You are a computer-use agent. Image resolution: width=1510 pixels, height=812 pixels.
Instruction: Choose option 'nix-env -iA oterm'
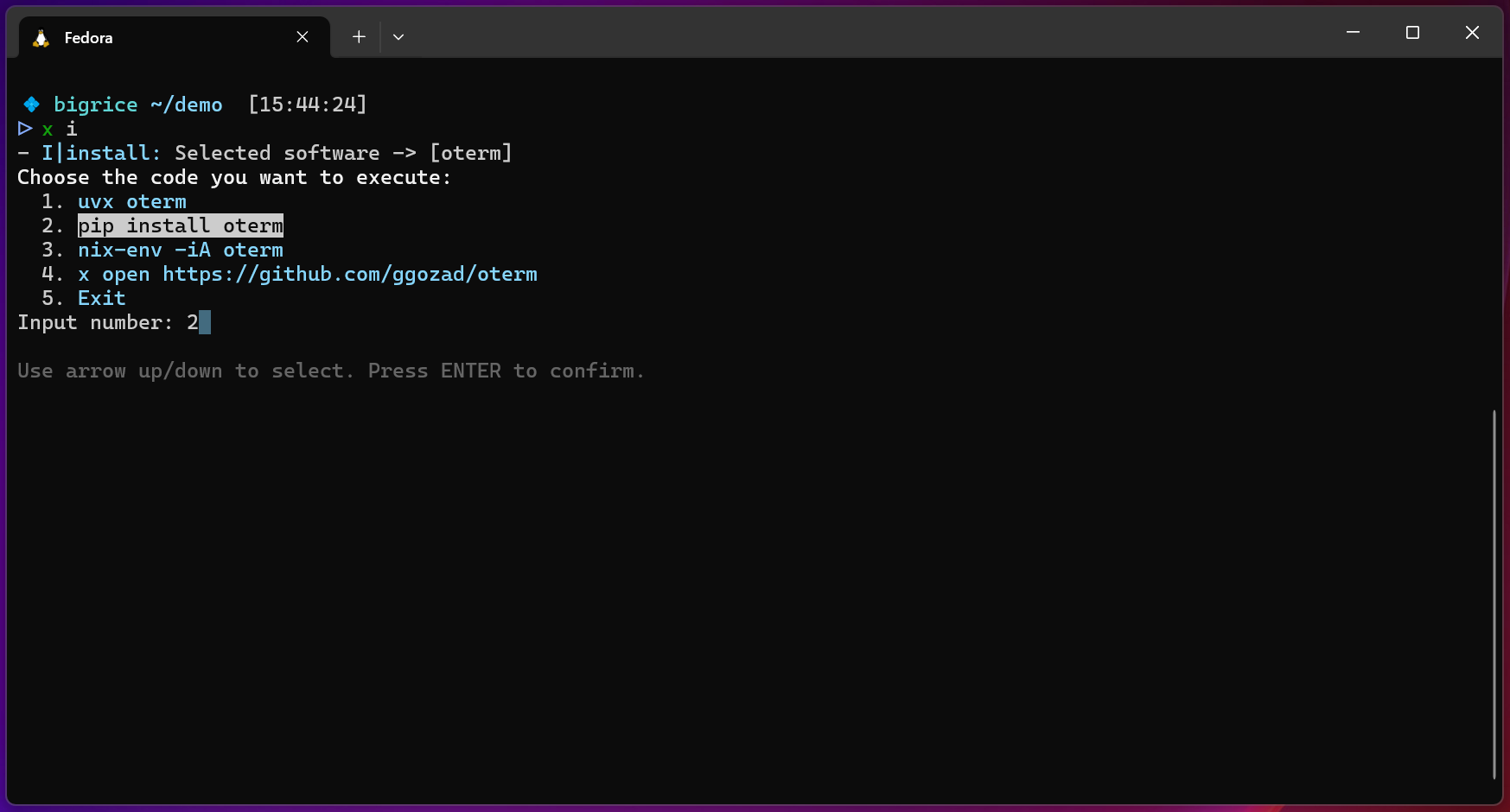181,250
